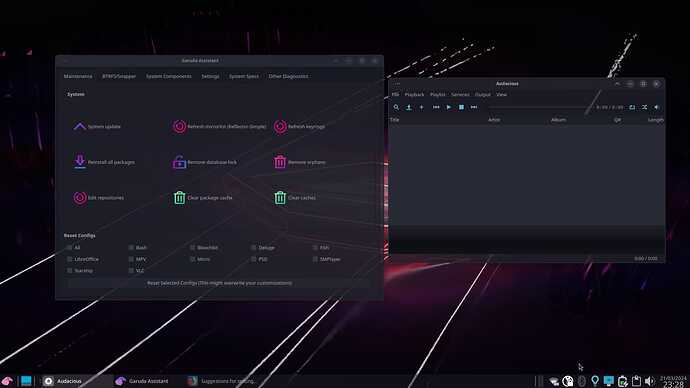Open Output menu in Audacious
The height and width of the screenshot is (388, 690).
point(483,95)
